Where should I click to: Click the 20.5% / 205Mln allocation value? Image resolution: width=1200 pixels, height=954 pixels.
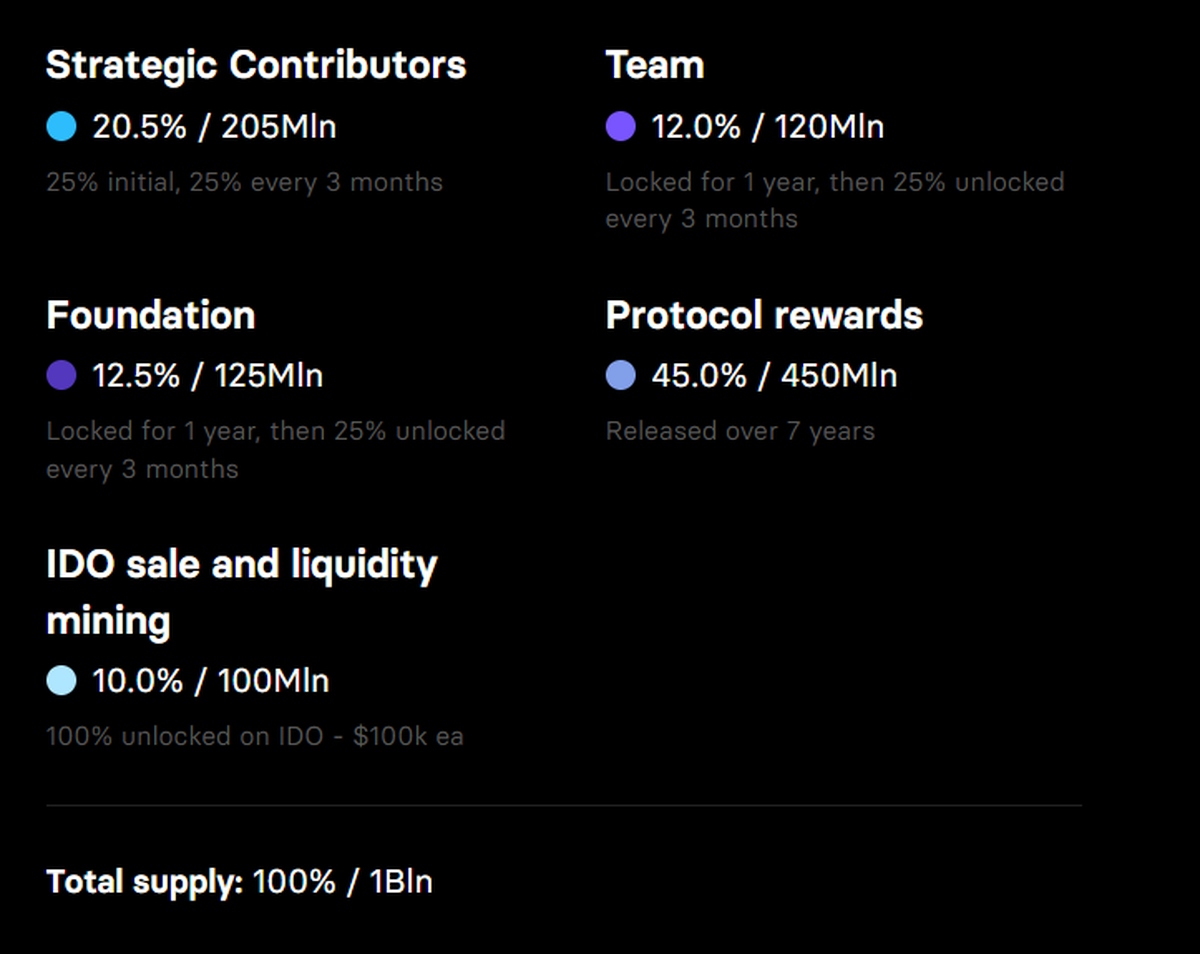214,127
